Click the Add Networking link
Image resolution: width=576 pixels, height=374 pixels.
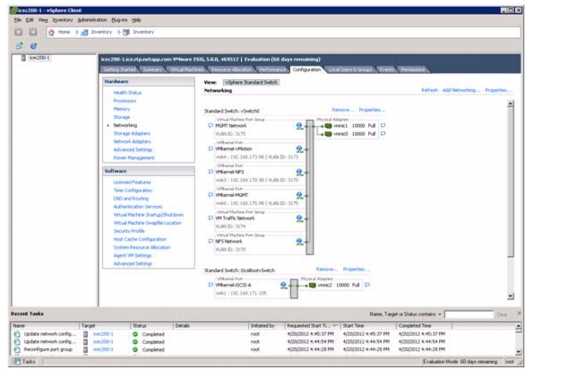point(461,90)
